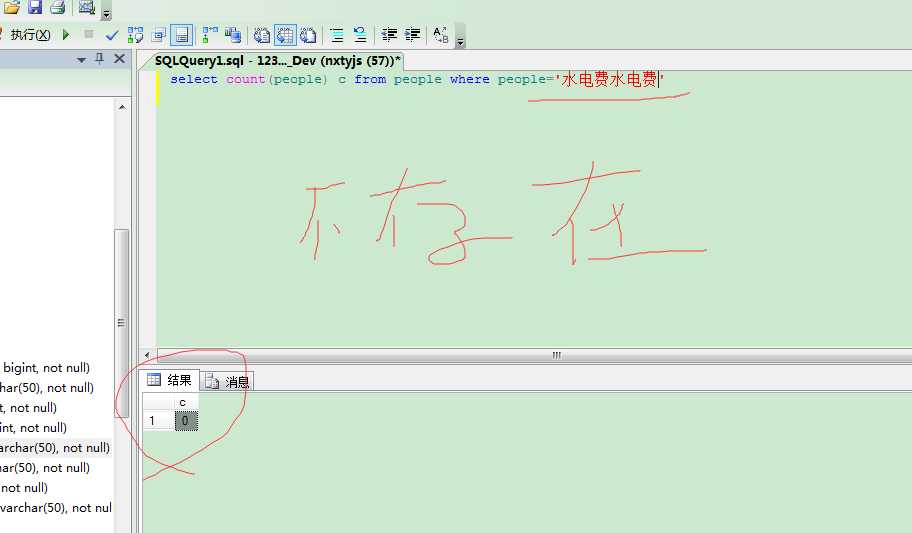Switch to the 结果 results tab
Viewport: 912px width, 533px height.
[x=170, y=381]
